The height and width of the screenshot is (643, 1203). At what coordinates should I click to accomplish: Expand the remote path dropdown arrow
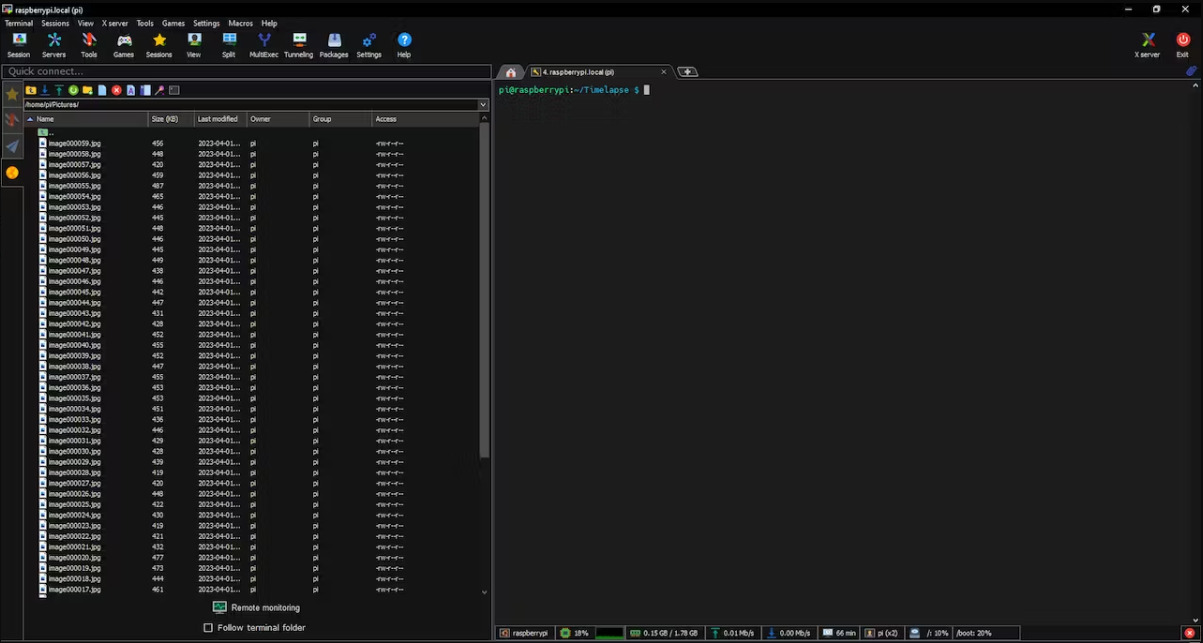pyautogui.click(x=483, y=104)
